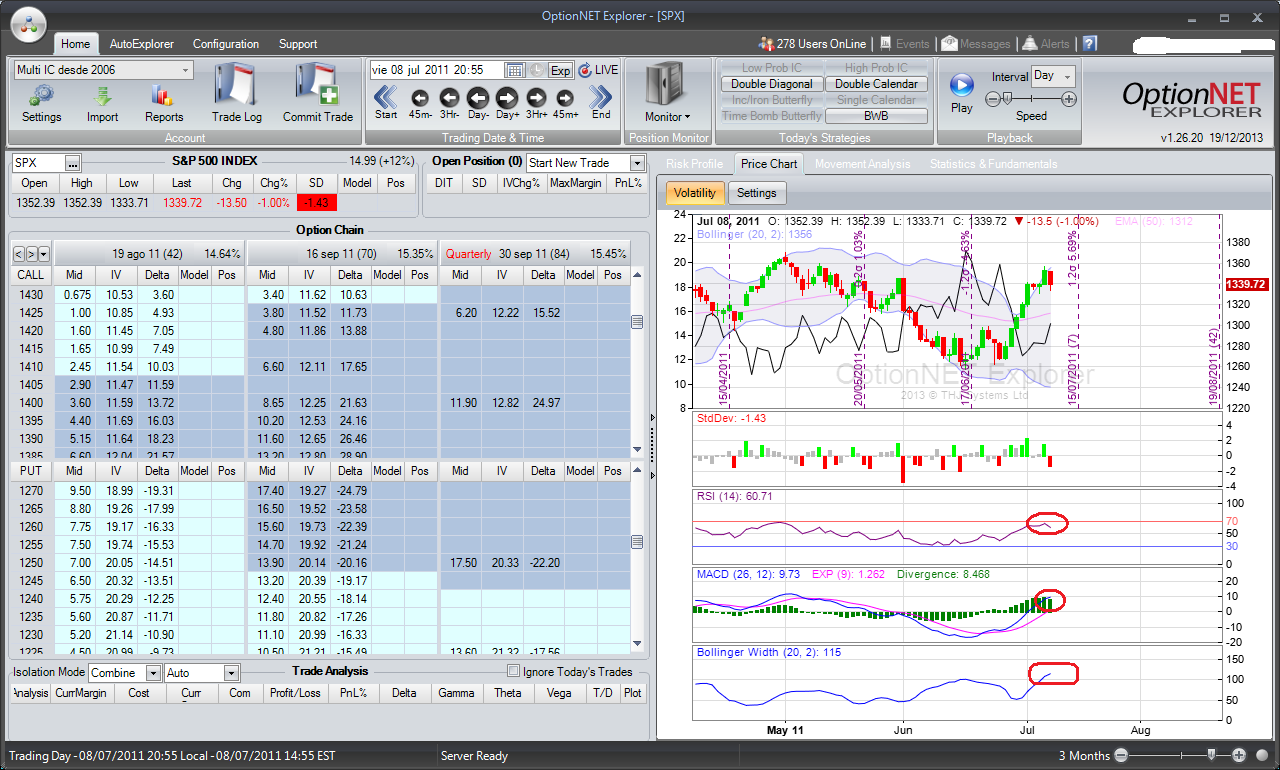1280x770 pixels.
Task: Click the blue help question mark icon
Action: 1089,44
